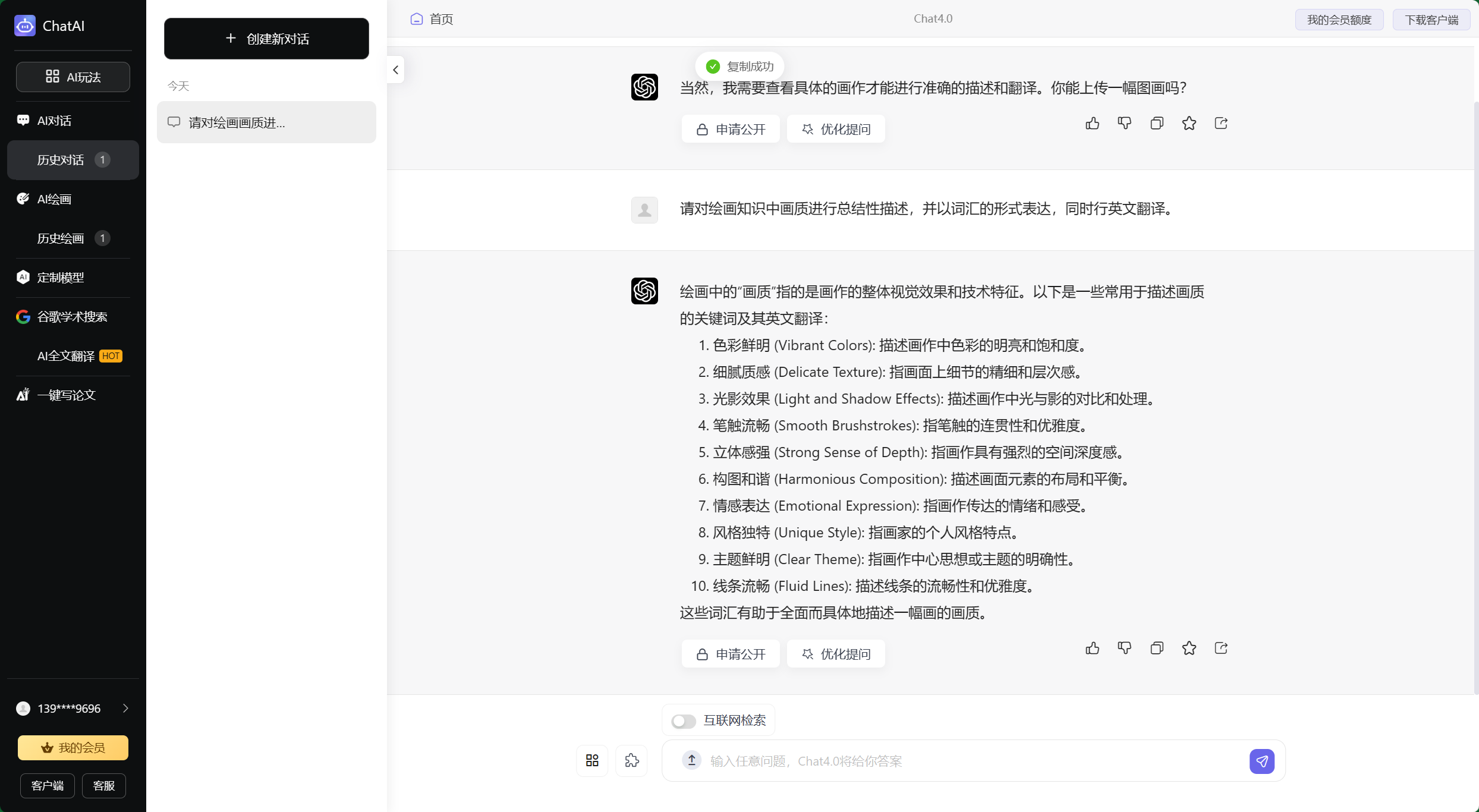Click the upload arrow icon in input box
The height and width of the screenshot is (812, 1479).
click(x=691, y=760)
